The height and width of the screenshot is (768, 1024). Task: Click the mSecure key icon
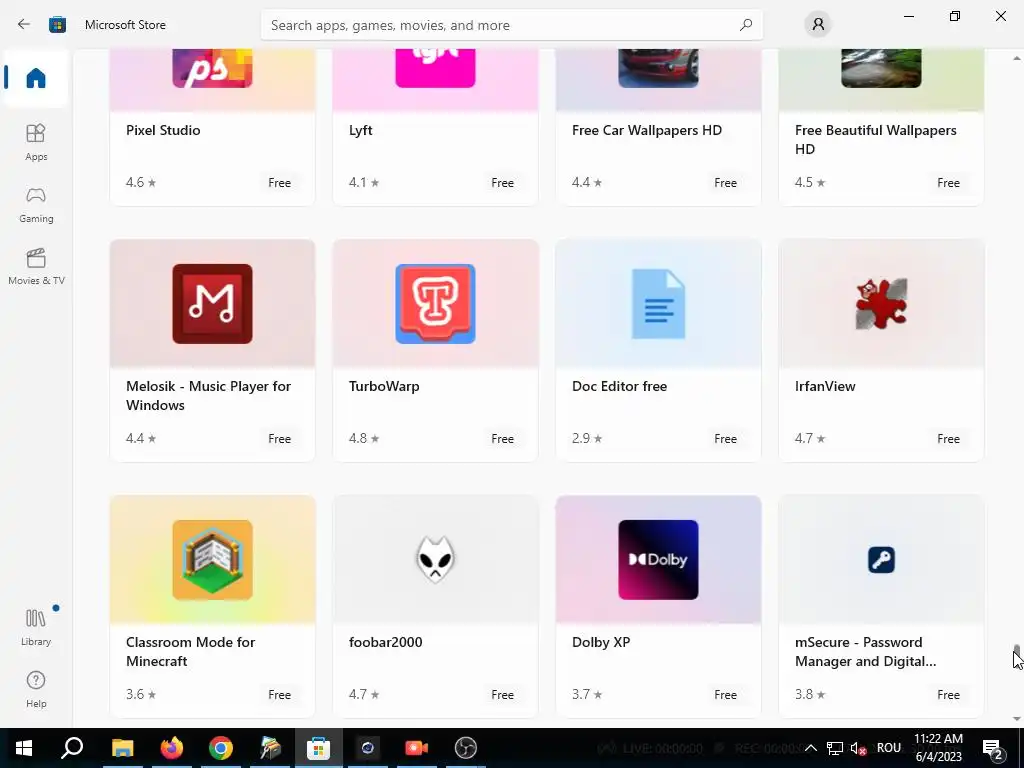point(881,560)
